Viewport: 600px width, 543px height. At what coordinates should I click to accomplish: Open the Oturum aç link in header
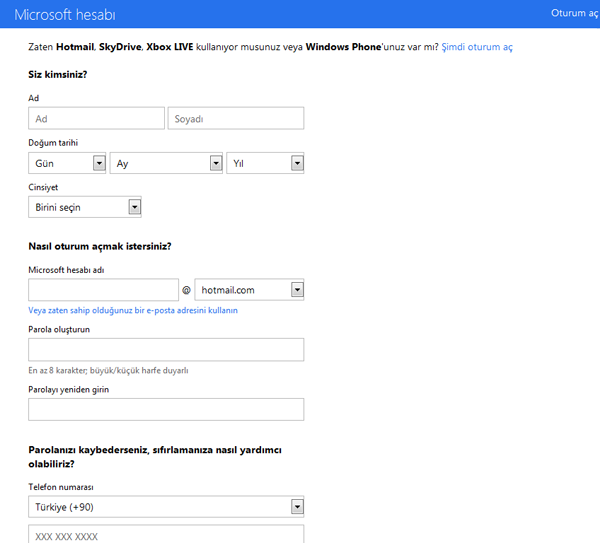pyautogui.click(x=575, y=13)
